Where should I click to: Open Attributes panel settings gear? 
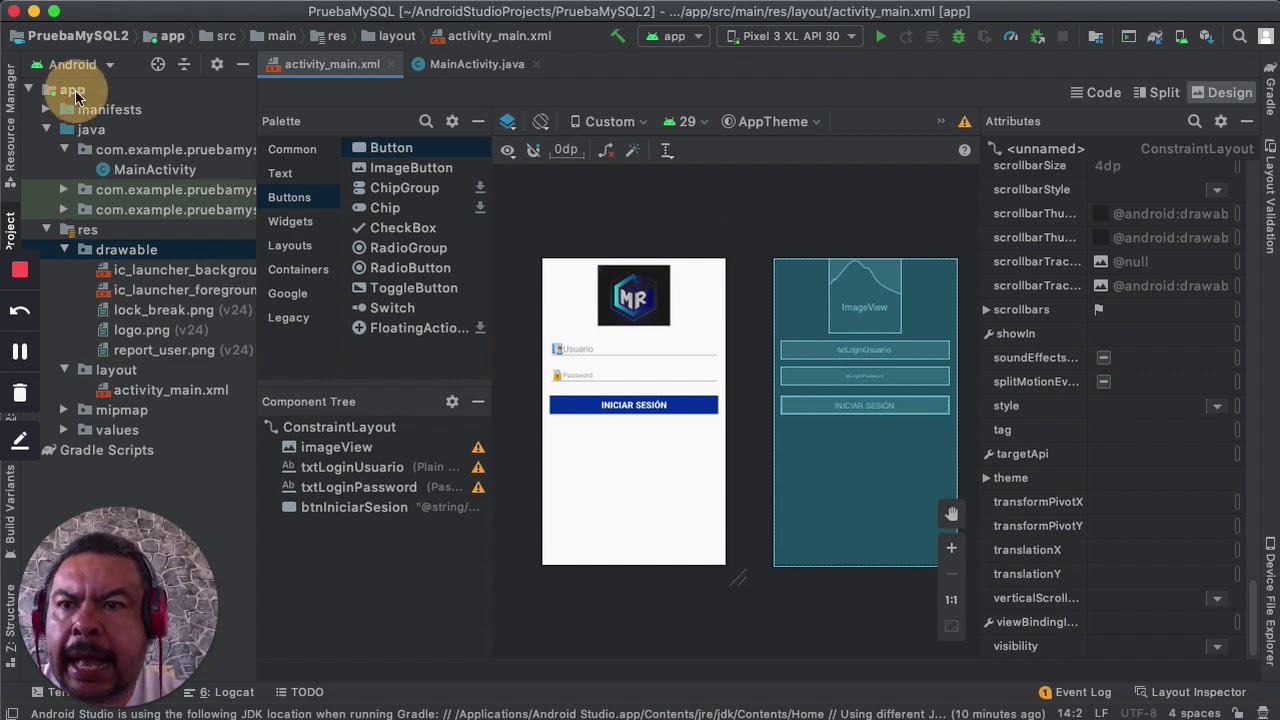[1220, 121]
